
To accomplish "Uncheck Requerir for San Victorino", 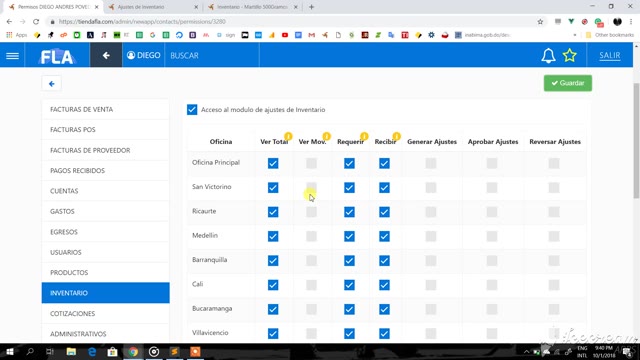I will point(349,188).
